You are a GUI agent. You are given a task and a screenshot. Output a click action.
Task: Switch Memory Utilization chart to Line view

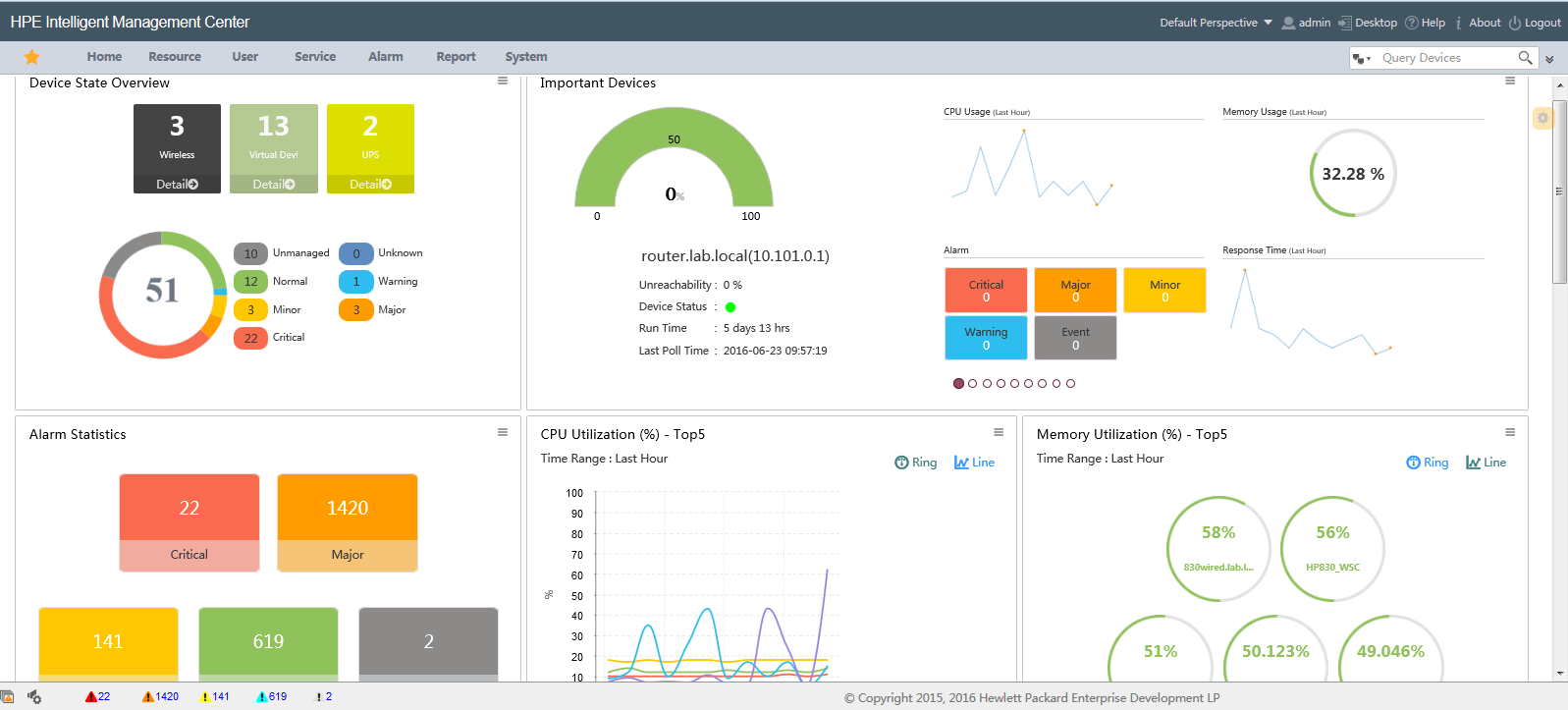[1486, 463]
